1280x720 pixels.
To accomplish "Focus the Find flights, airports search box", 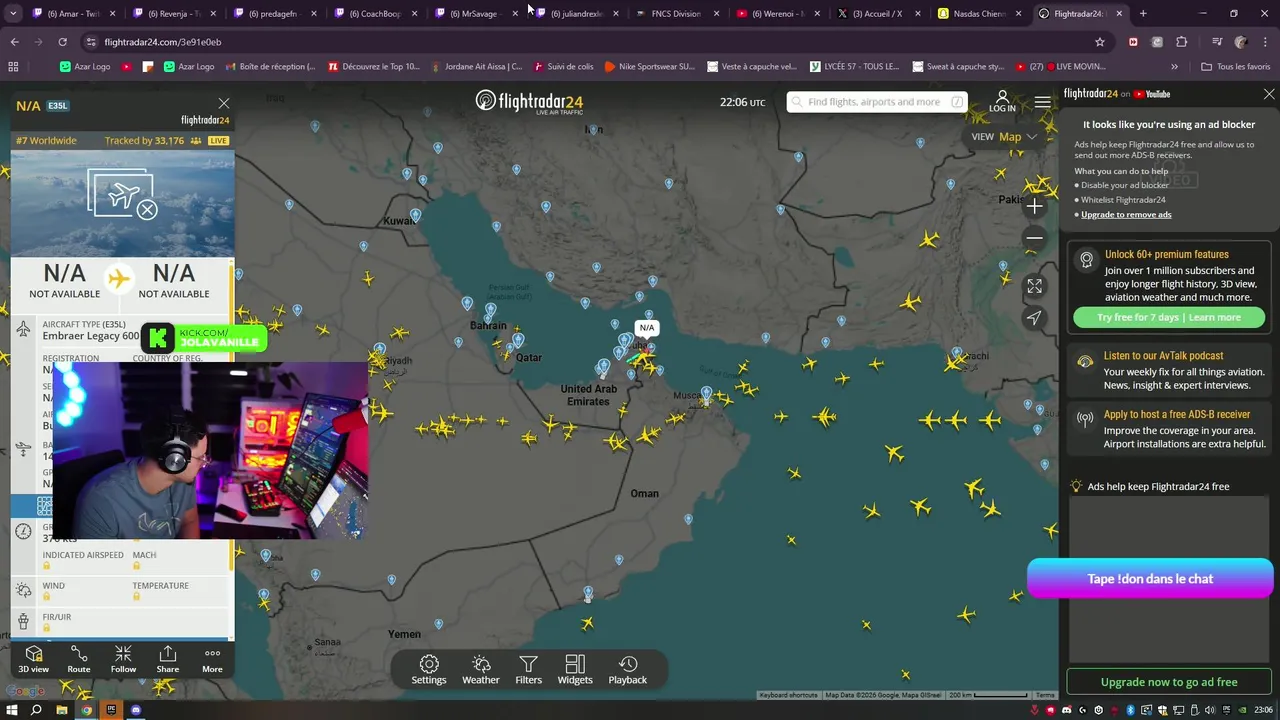I will tap(877, 102).
